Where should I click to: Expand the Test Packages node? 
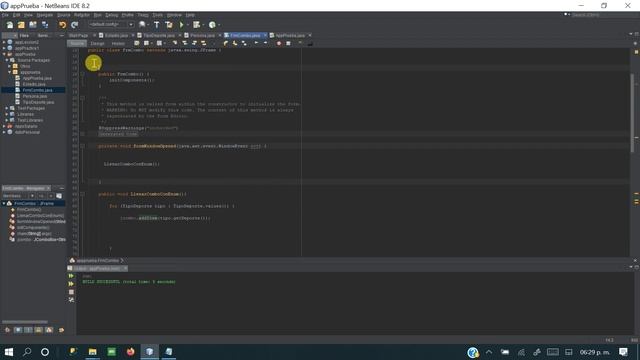tap(7, 108)
